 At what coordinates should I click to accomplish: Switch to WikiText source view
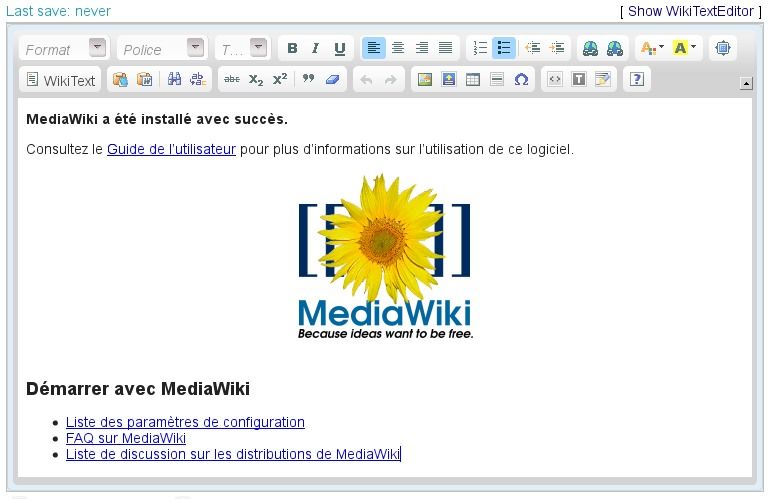pyautogui.click(x=60, y=80)
